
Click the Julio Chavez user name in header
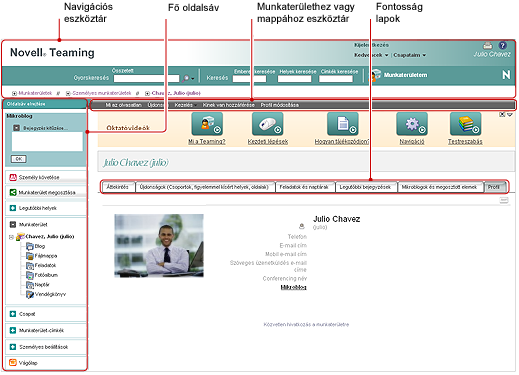tap(492, 54)
